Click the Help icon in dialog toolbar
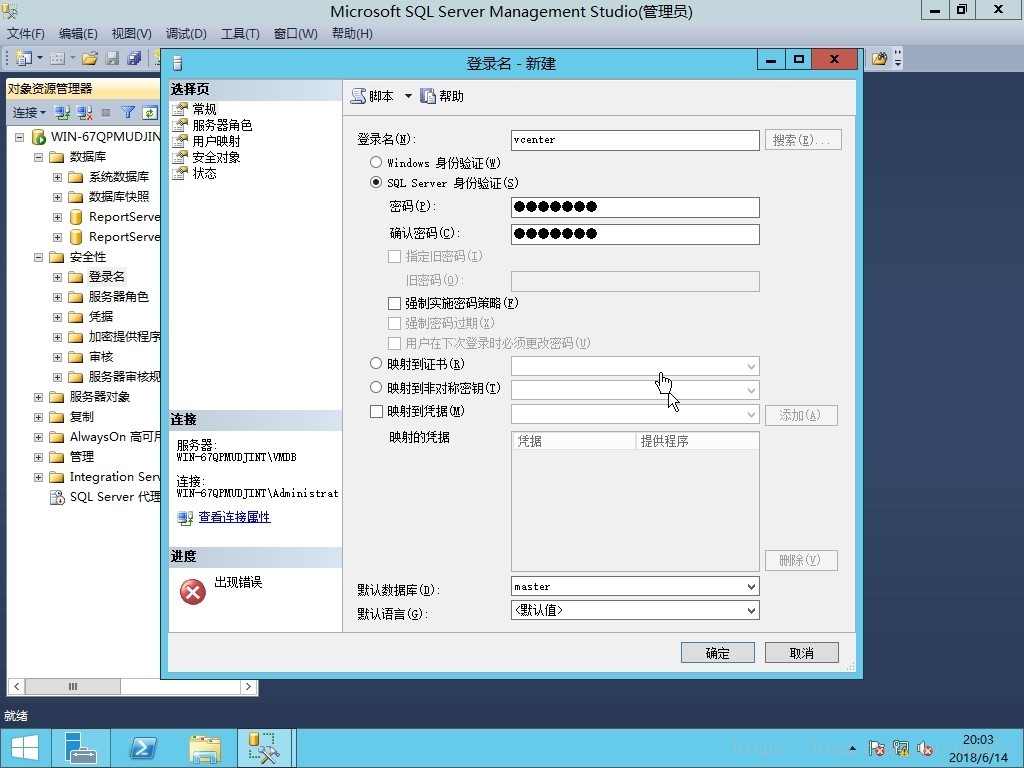 [x=428, y=96]
